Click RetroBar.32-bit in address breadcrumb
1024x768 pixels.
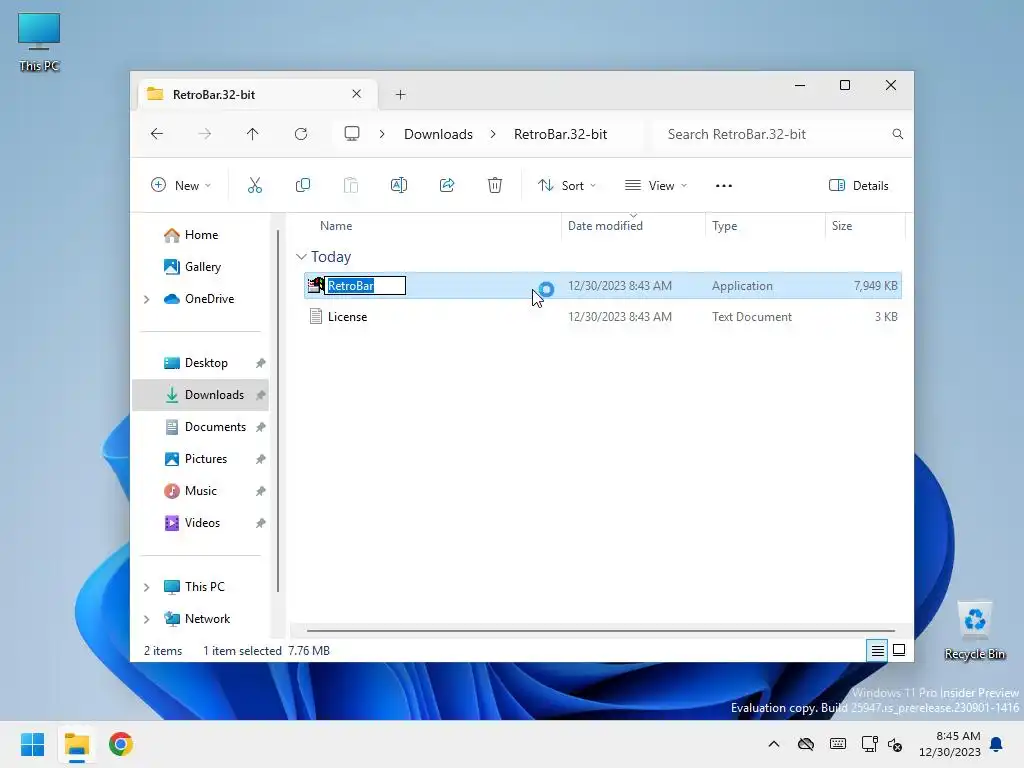(x=560, y=134)
